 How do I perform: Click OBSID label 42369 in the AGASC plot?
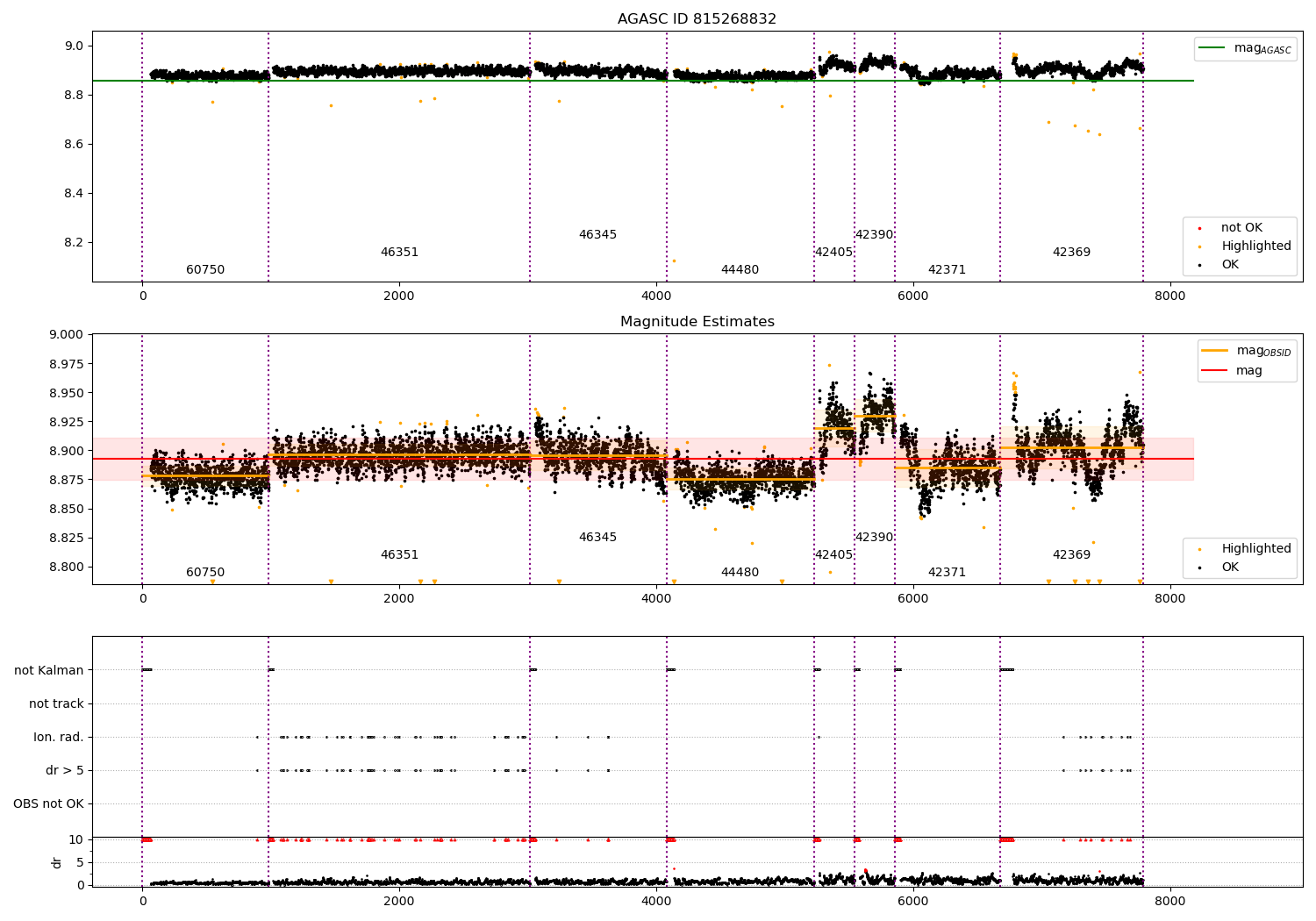point(1071,253)
